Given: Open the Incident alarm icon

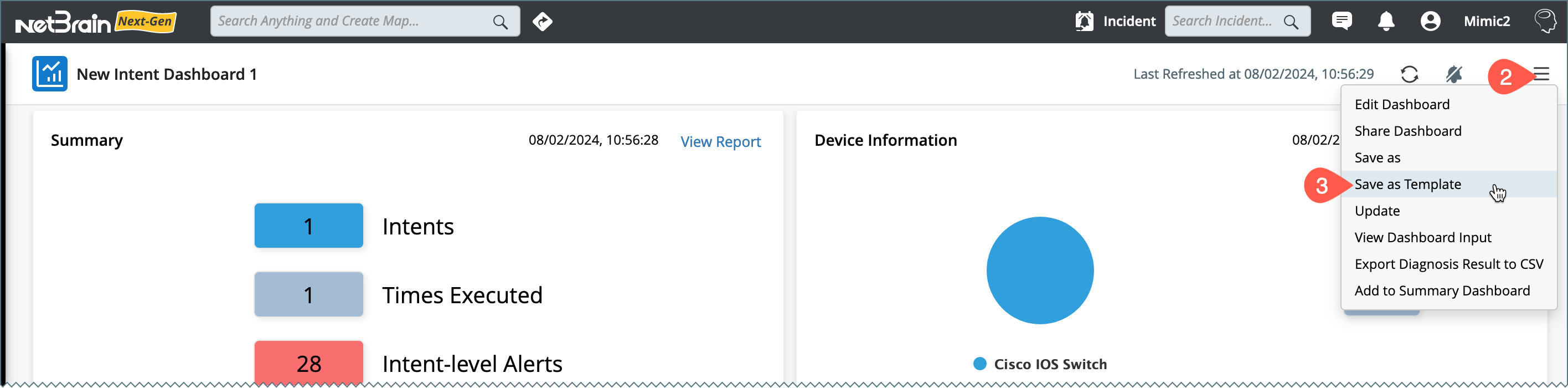Looking at the screenshot, I should (1084, 21).
